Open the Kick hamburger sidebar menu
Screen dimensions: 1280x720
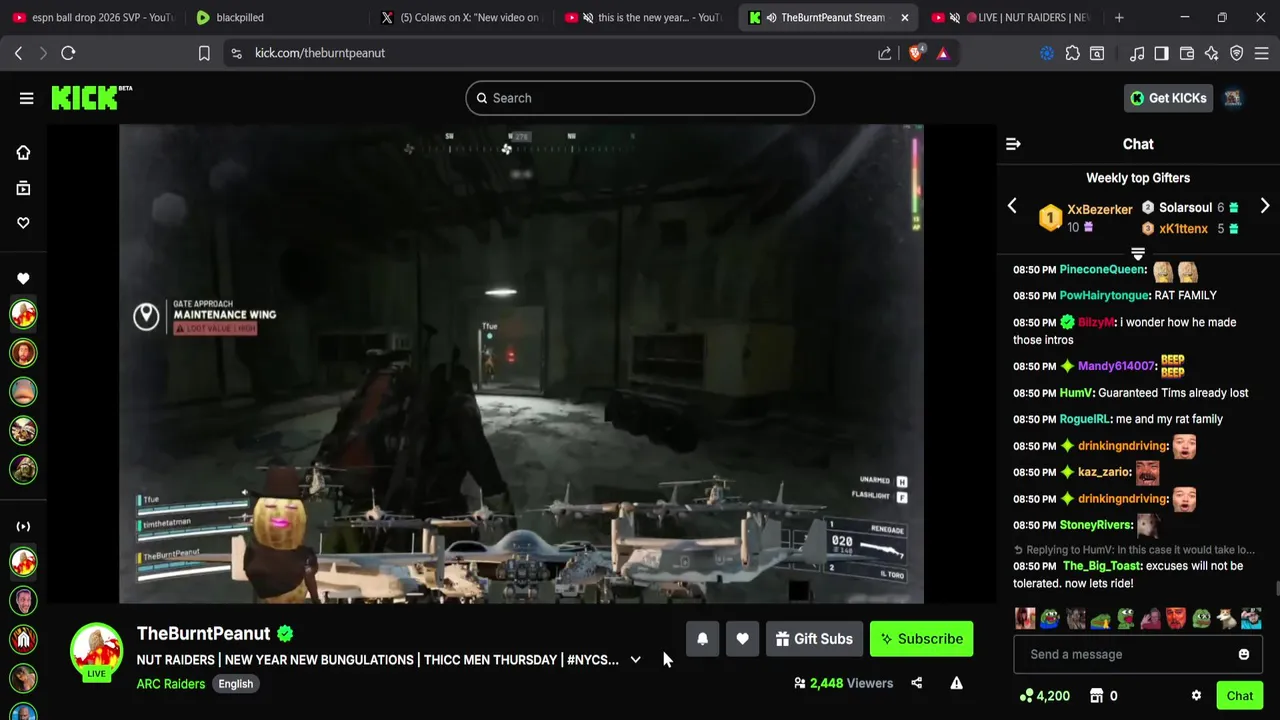pos(27,98)
